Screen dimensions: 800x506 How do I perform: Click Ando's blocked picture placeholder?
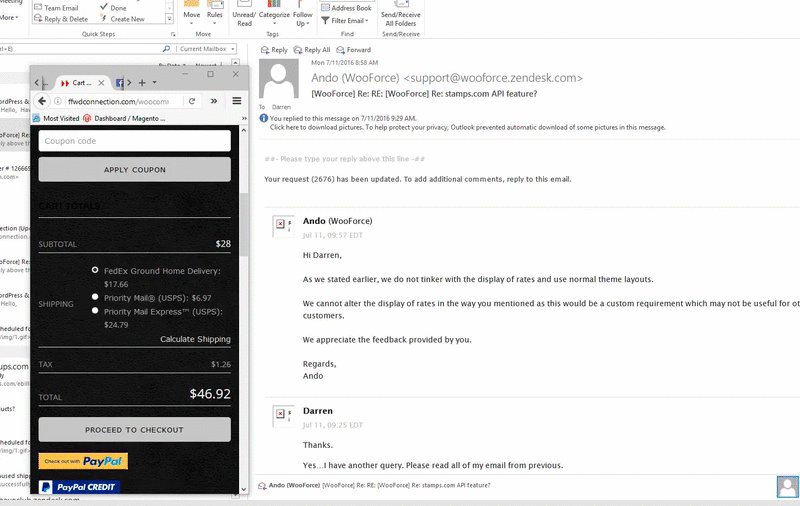click(283, 226)
